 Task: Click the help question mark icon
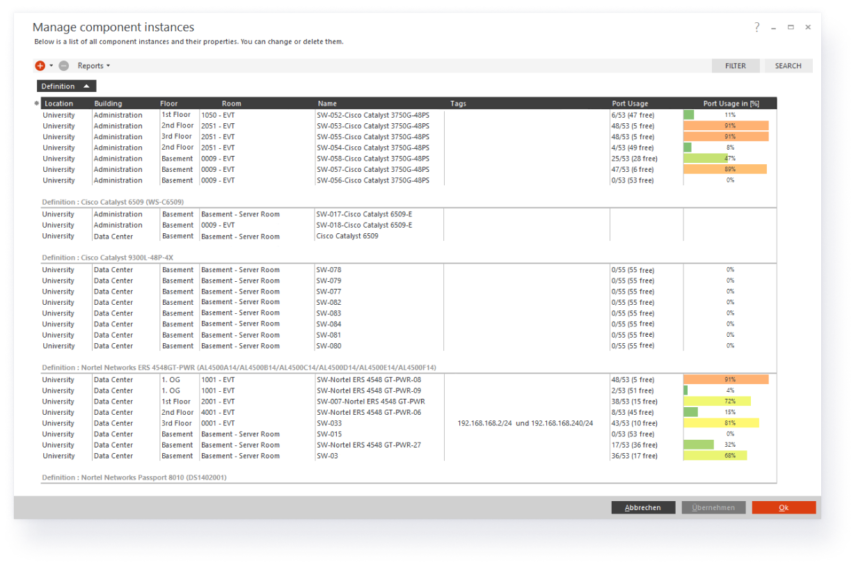pyautogui.click(x=757, y=27)
